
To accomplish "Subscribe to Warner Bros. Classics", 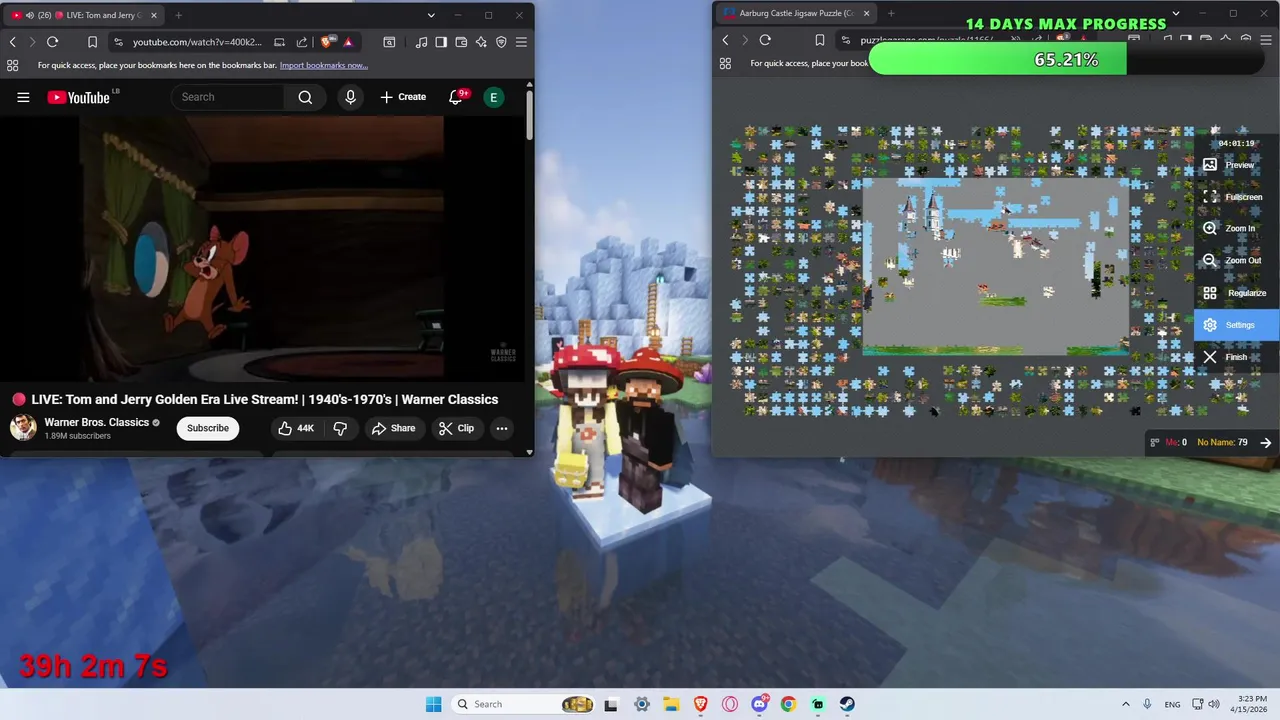I will point(208,428).
